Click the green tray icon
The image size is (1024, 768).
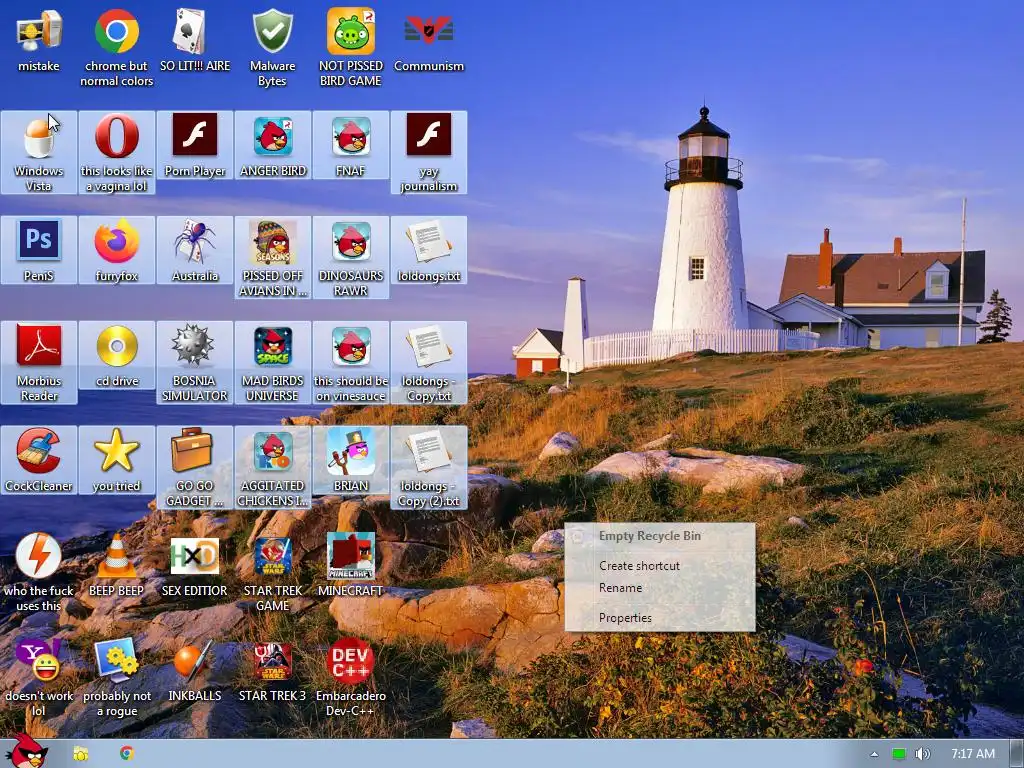(899, 754)
